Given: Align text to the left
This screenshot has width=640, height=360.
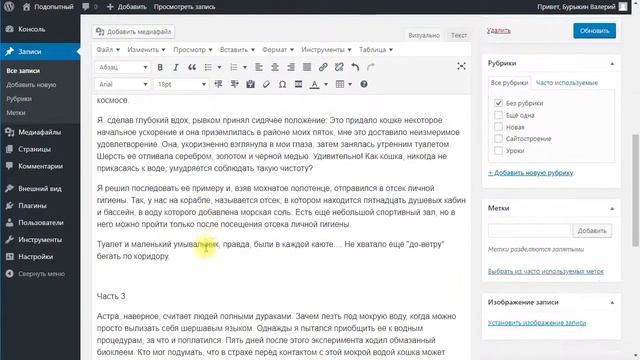Looking at the screenshot, I should [259, 67].
